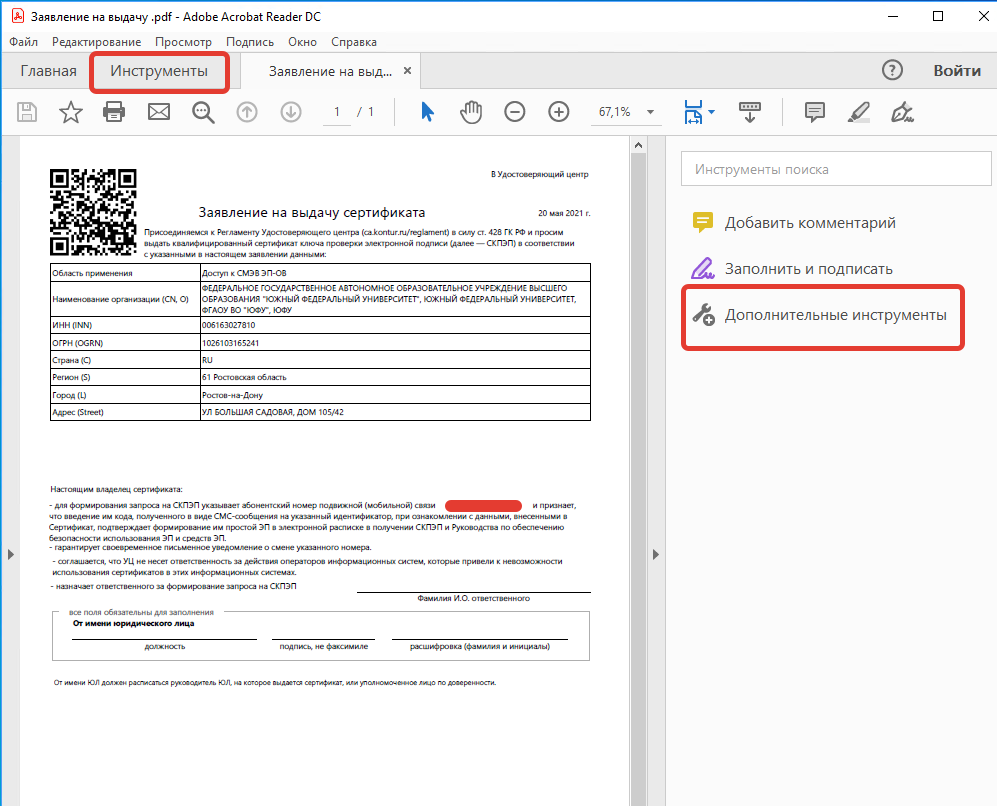
Task: Add a sticky note comment icon
Action: [815, 113]
